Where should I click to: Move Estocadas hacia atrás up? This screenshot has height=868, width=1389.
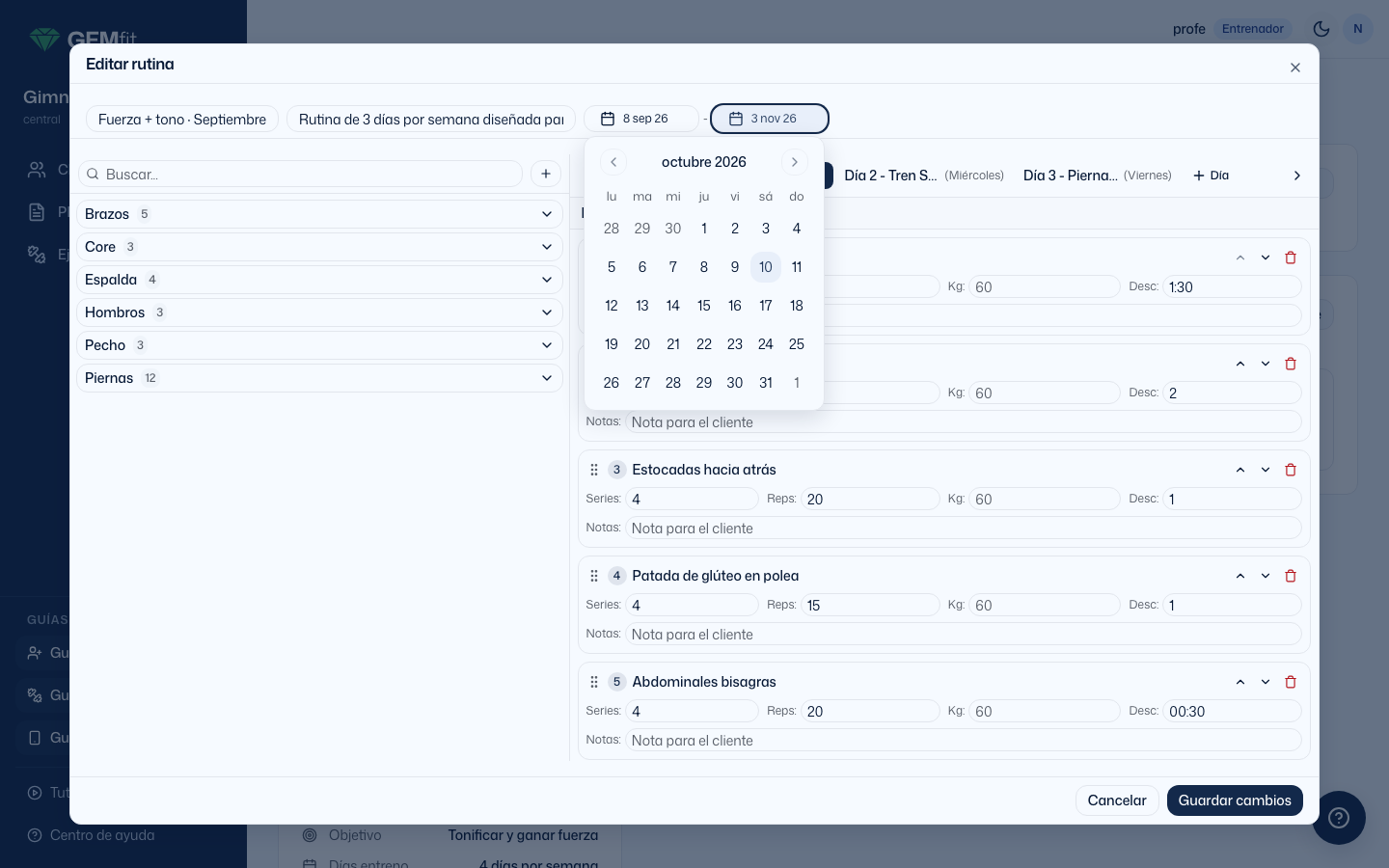[1240, 470]
